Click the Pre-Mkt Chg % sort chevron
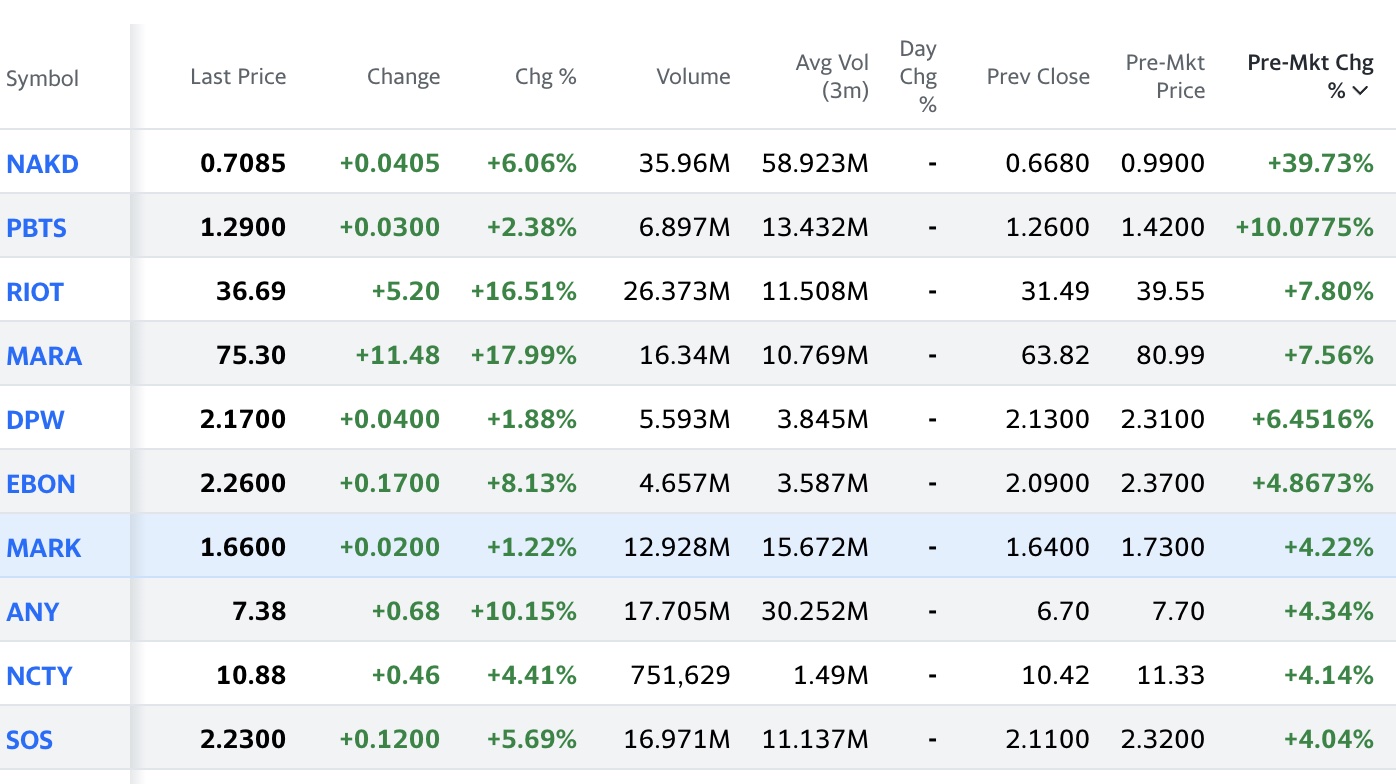 (1360, 91)
